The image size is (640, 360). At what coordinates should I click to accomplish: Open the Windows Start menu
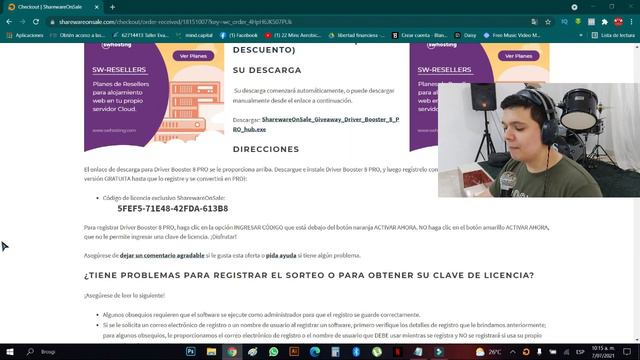(10, 351)
